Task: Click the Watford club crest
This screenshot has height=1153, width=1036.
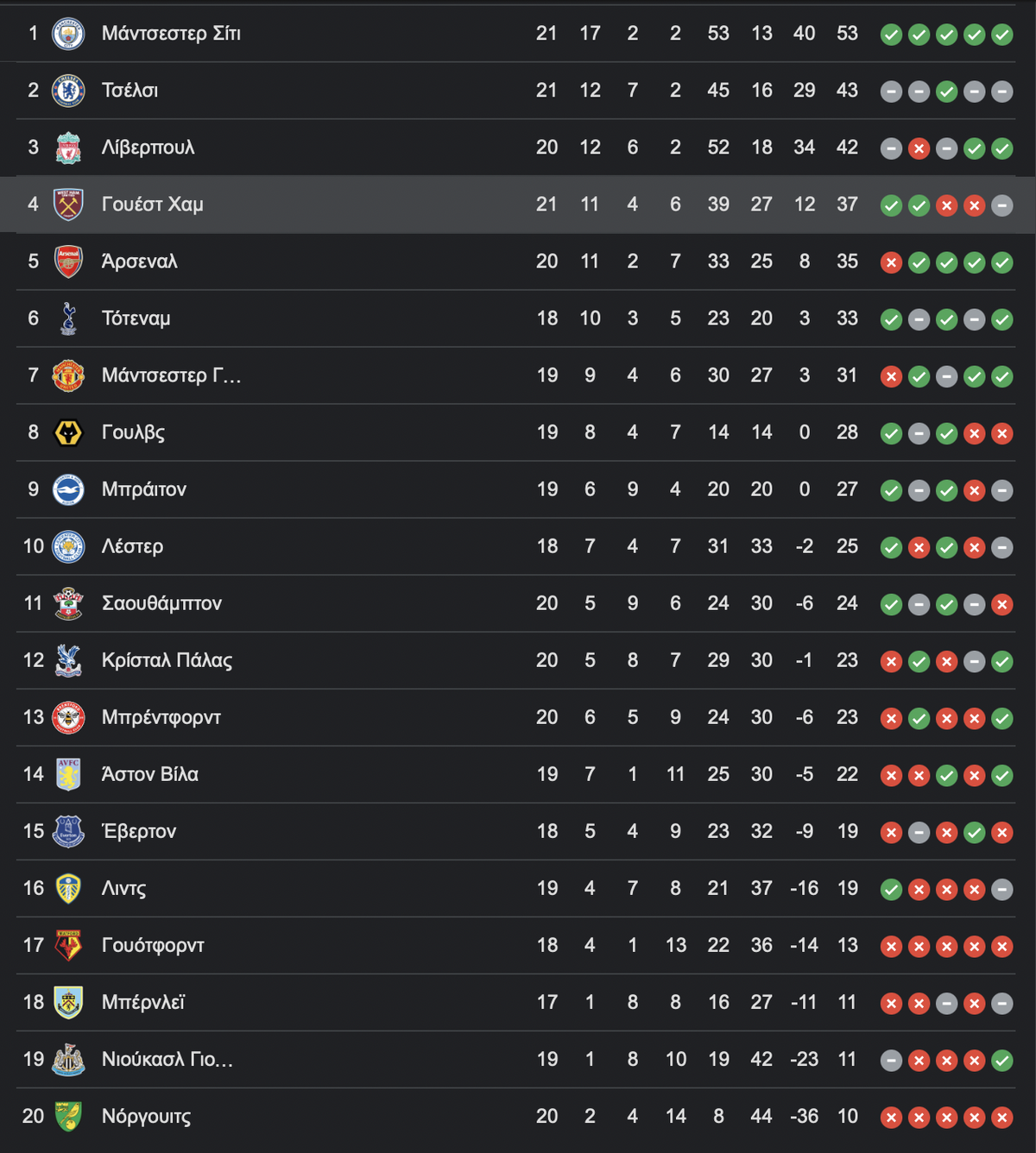Action: pyautogui.click(x=68, y=945)
